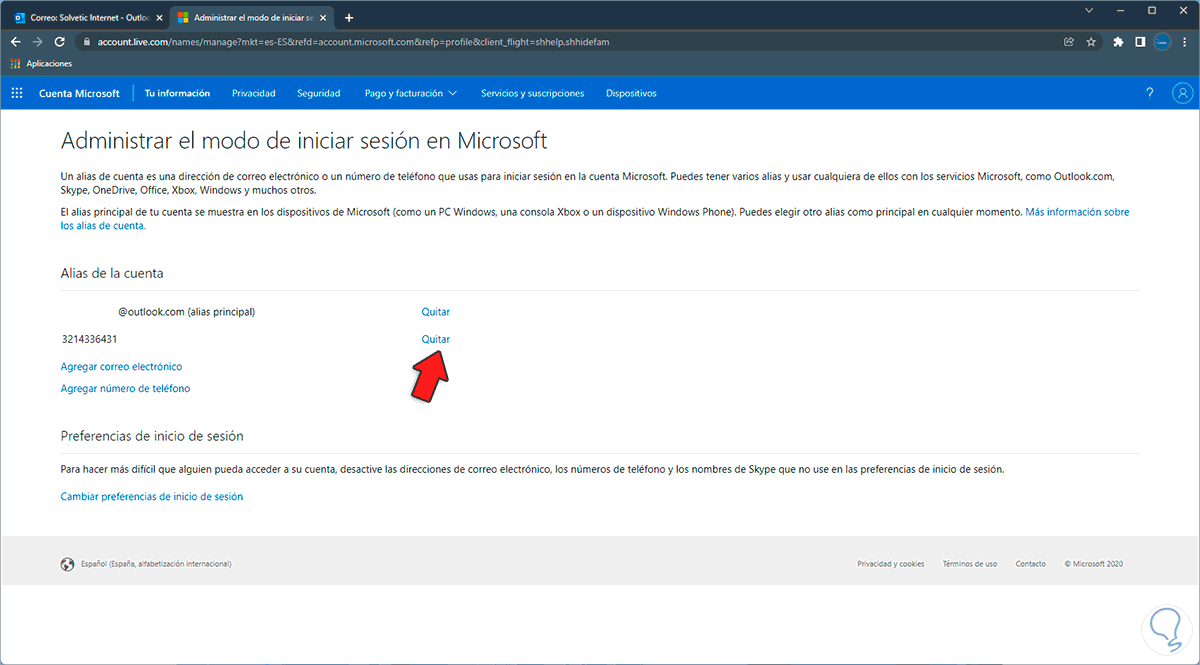
Task: Open the tab search chevron in title bar
Action: click(1089, 10)
